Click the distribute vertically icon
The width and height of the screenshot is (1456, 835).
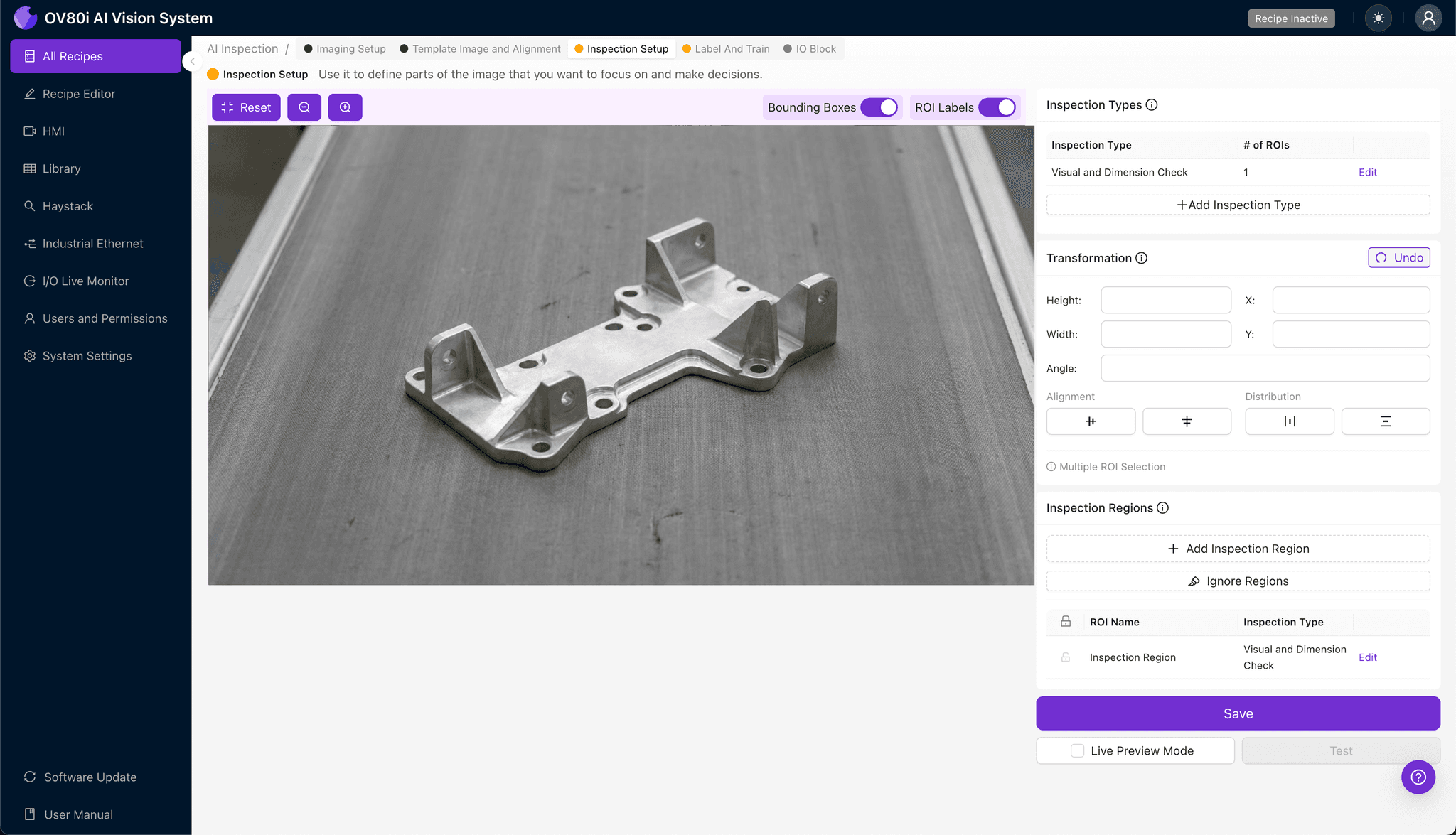1386,421
